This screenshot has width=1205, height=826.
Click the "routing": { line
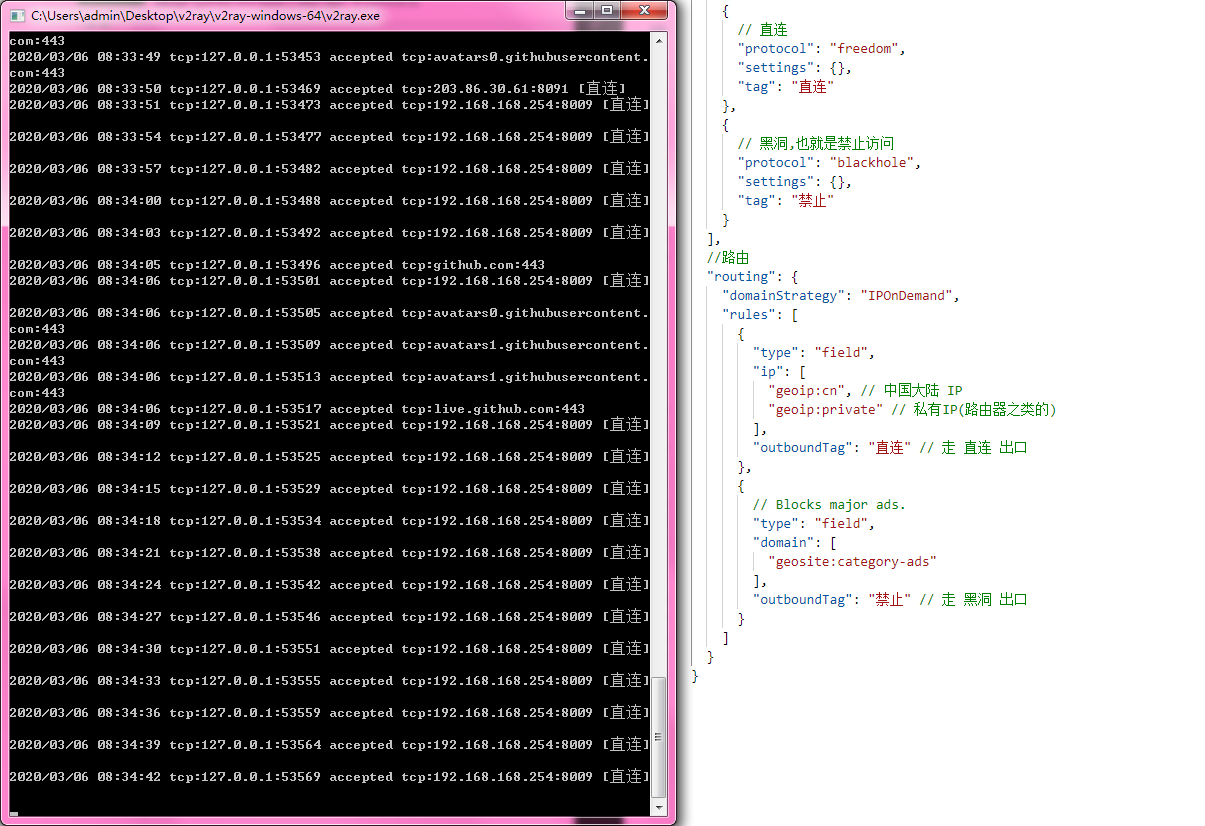pos(752,276)
